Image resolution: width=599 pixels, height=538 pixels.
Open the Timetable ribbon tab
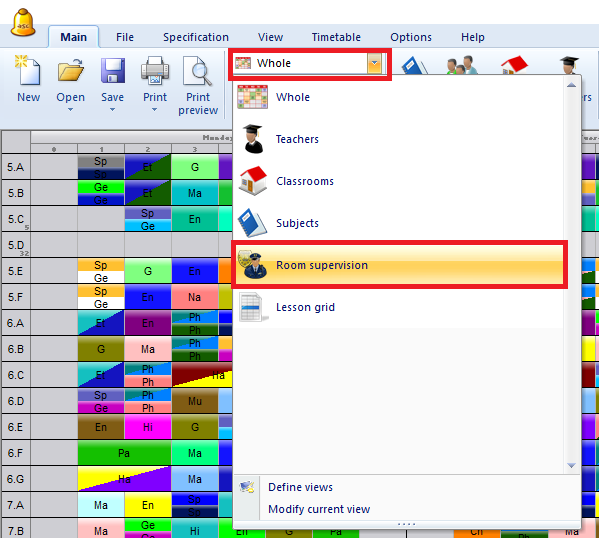(336, 37)
